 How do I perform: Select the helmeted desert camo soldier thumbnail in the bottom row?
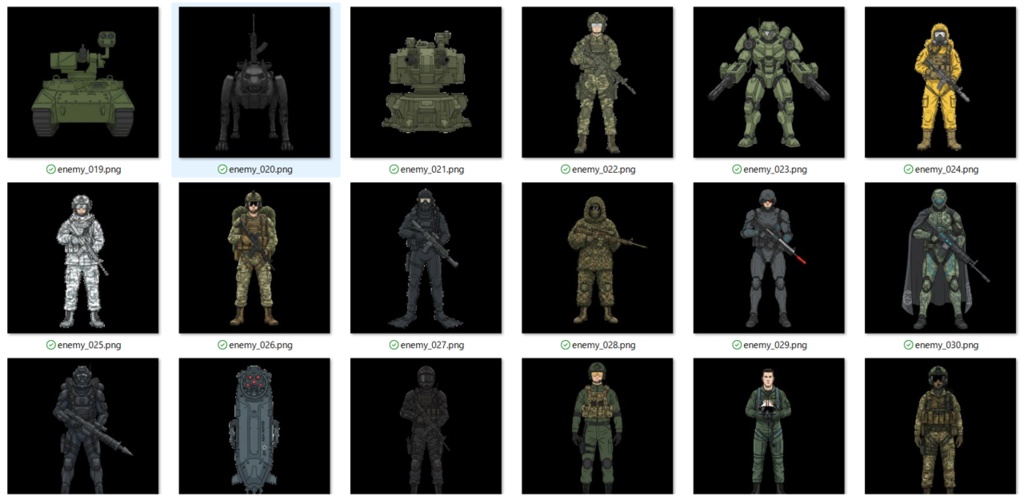point(940,426)
